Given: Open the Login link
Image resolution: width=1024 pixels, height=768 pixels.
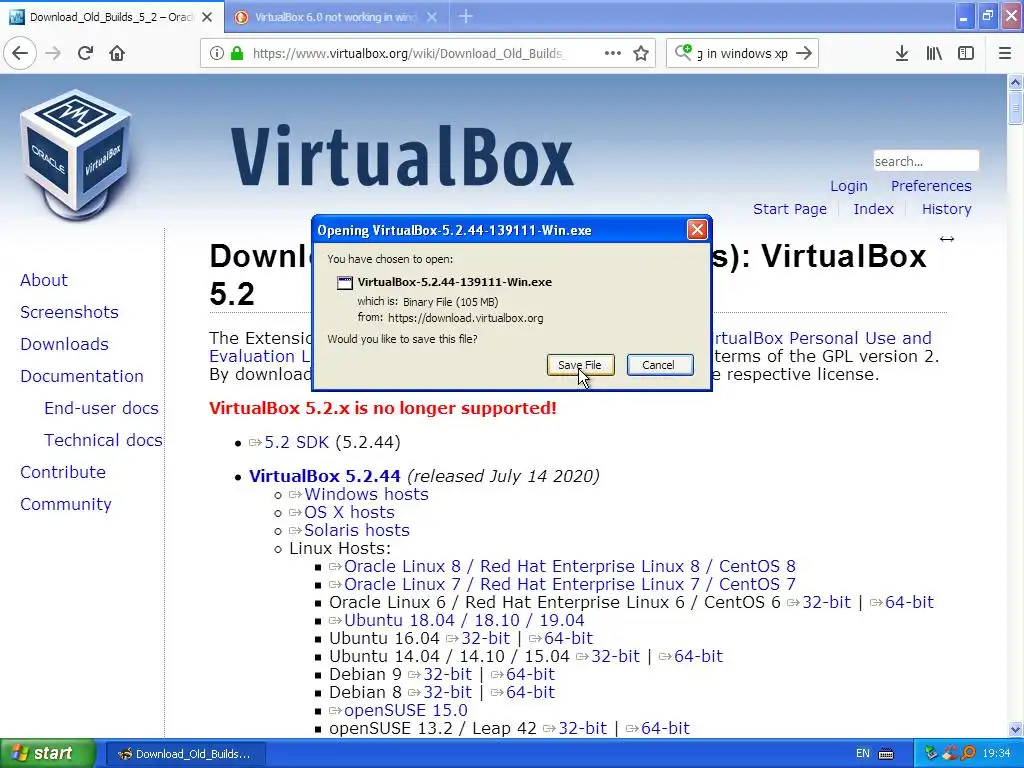Looking at the screenshot, I should (849, 186).
